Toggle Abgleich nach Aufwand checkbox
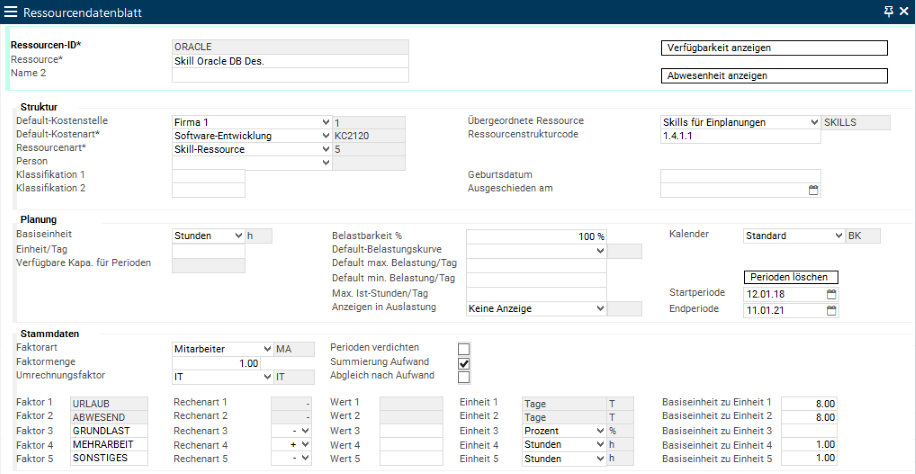The image size is (916, 474). click(463, 377)
